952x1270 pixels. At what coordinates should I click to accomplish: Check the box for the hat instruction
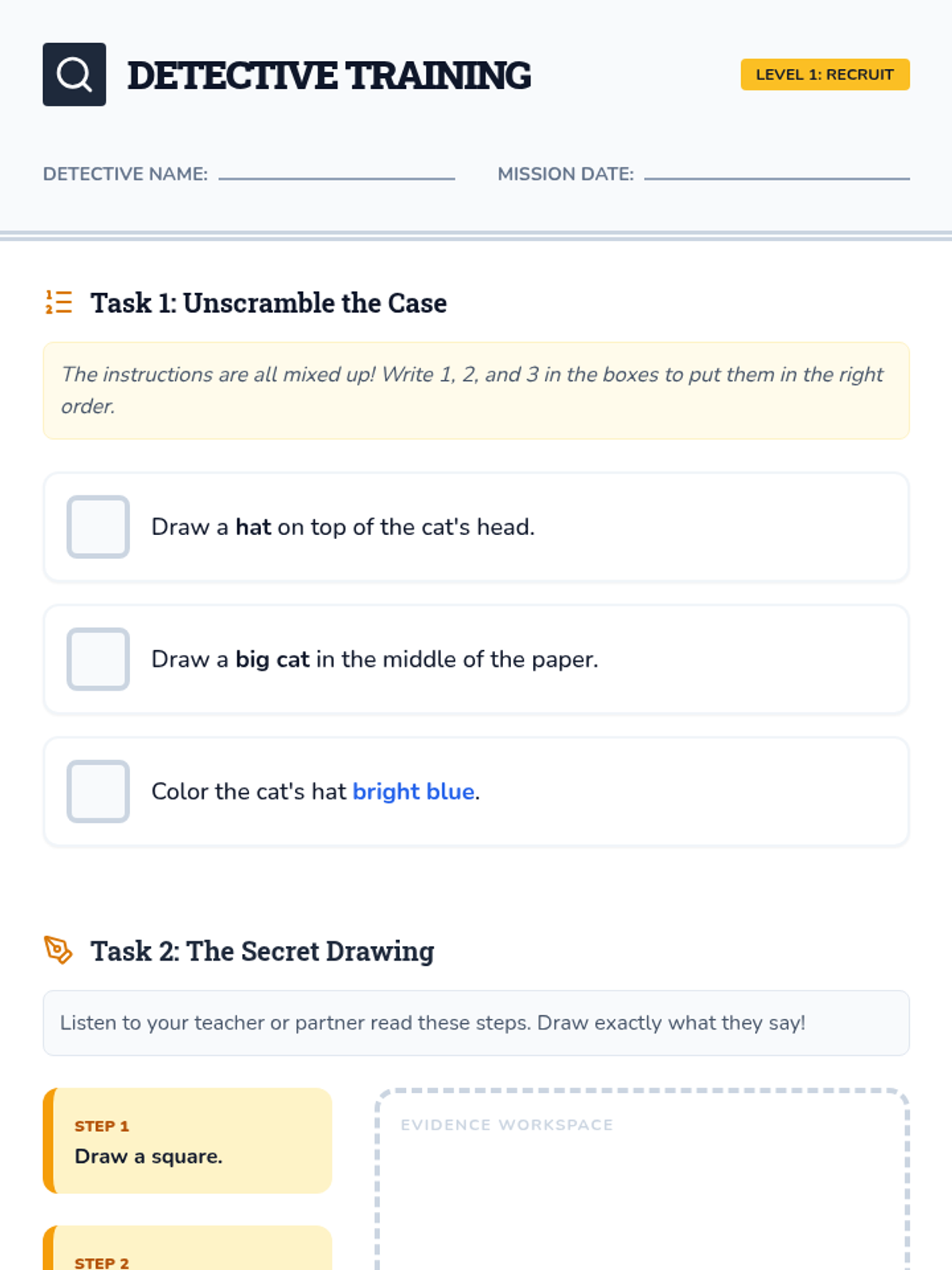98,527
